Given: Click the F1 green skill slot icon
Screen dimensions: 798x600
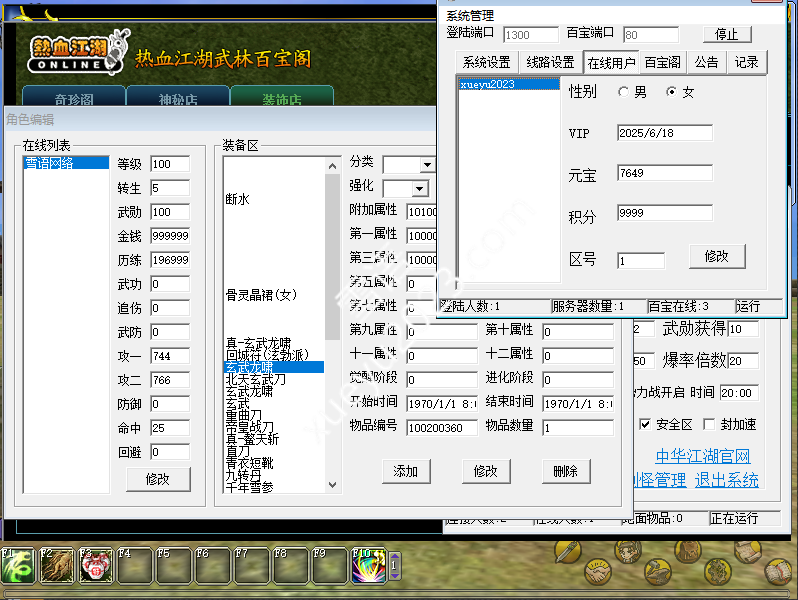Looking at the screenshot, I should (18, 566).
